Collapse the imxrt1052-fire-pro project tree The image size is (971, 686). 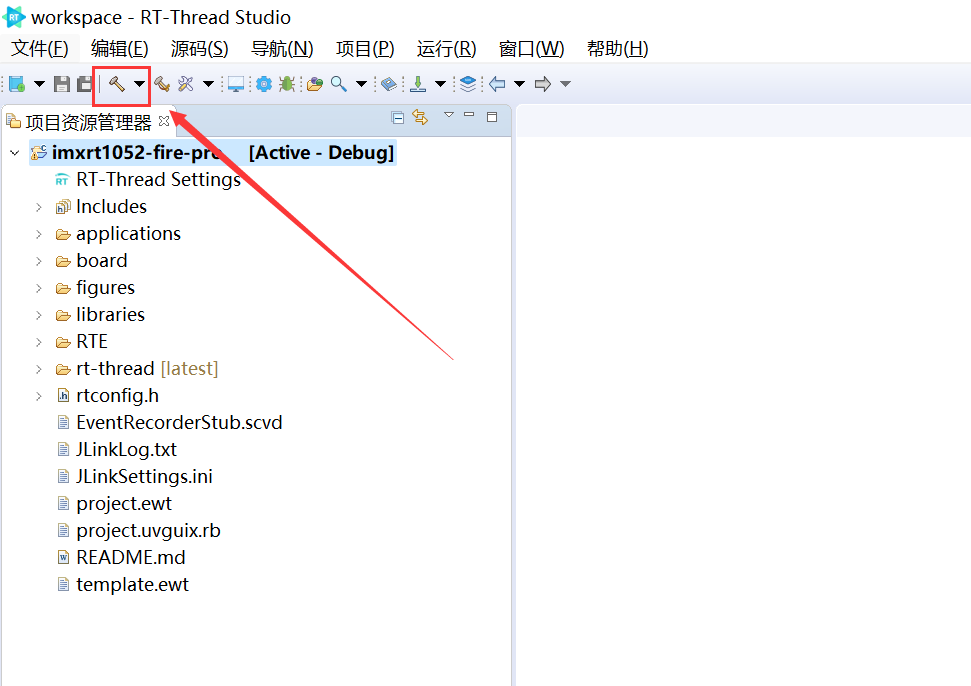14,153
